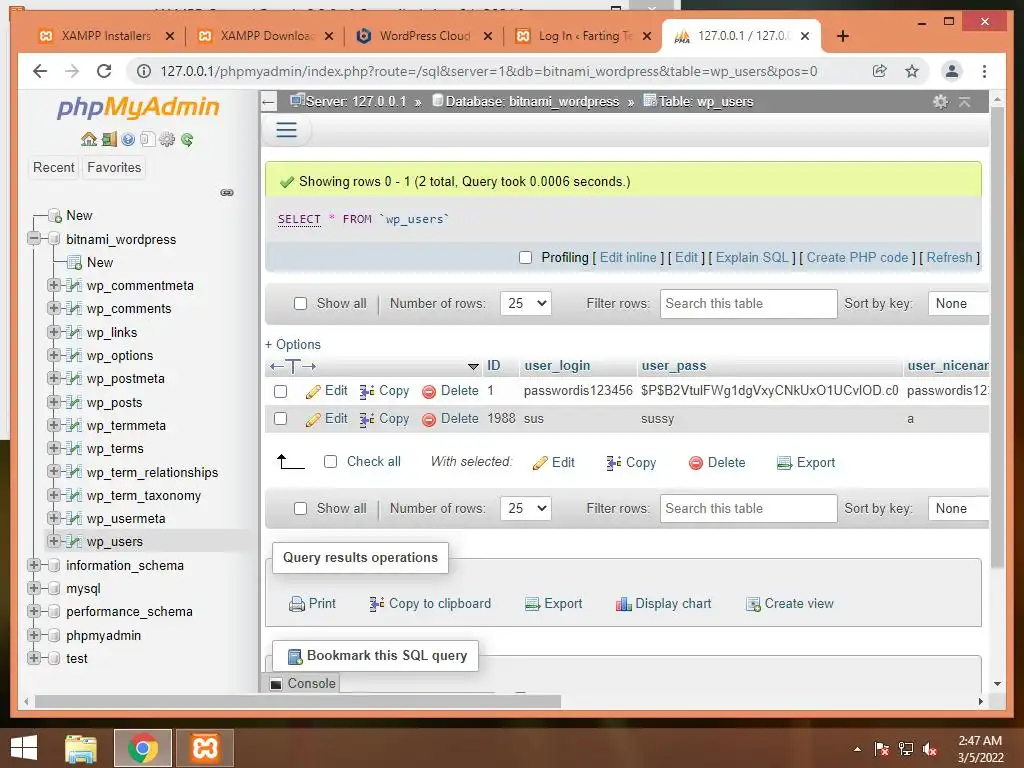
Task: Enable lower Show all checkbox
Action: pos(300,509)
